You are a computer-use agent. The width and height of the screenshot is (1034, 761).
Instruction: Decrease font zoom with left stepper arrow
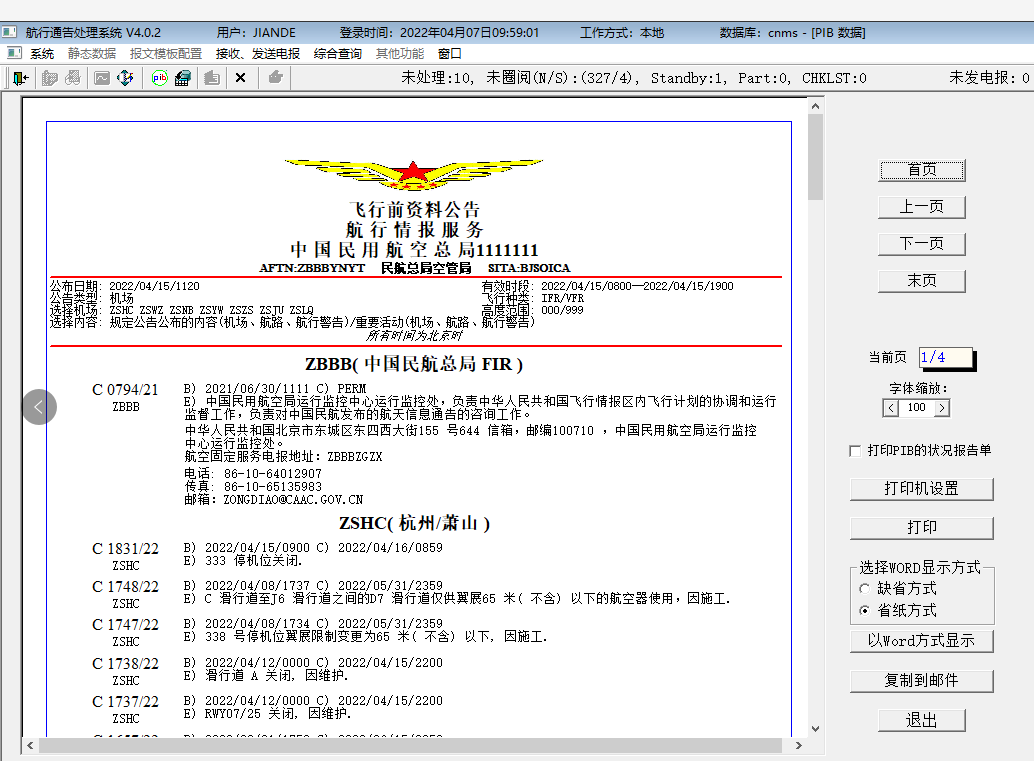click(x=891, y=408)
